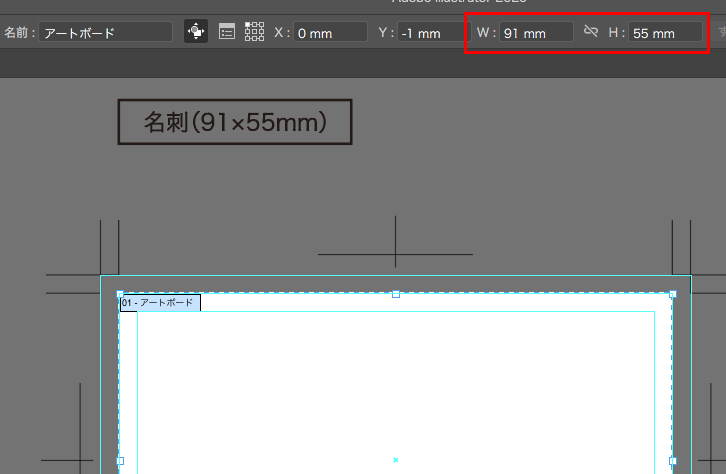The width and height of the screenshot is (726, 474).
Task: Select the H height field showing 55 mm
Action: tap(665, 33)
